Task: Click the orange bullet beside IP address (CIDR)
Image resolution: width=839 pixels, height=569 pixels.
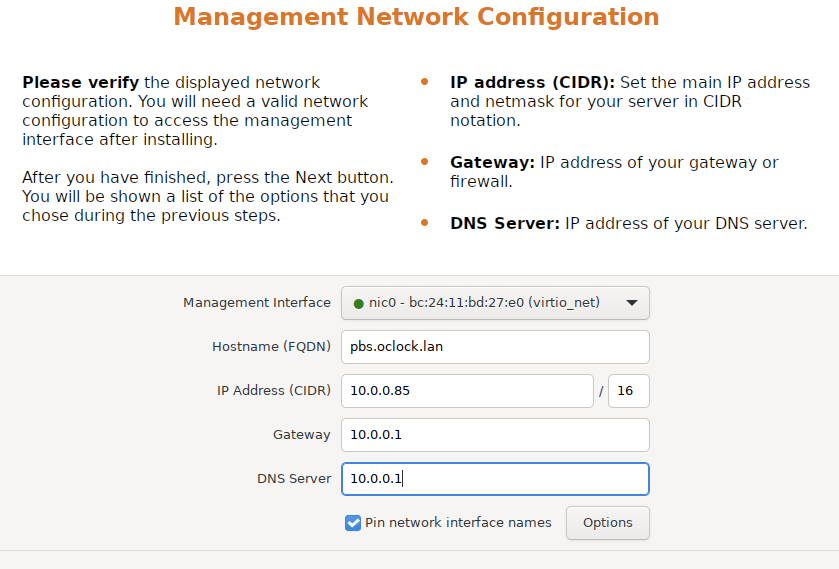Action: (425, 82)
